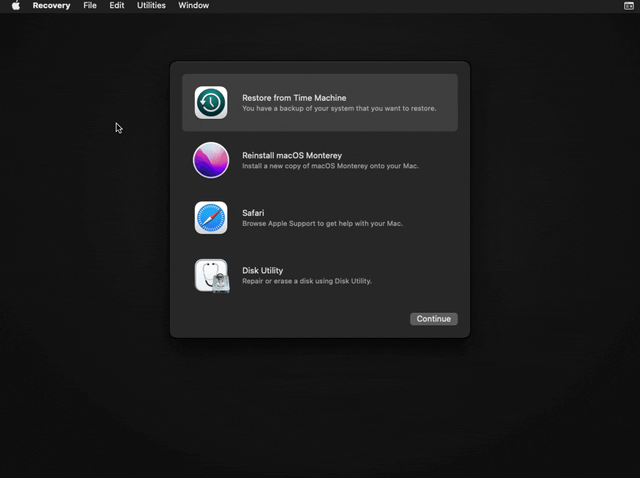The image size is (640, 478).
Task: Click 'Repair or erase a disk' description
Action: 306,281
